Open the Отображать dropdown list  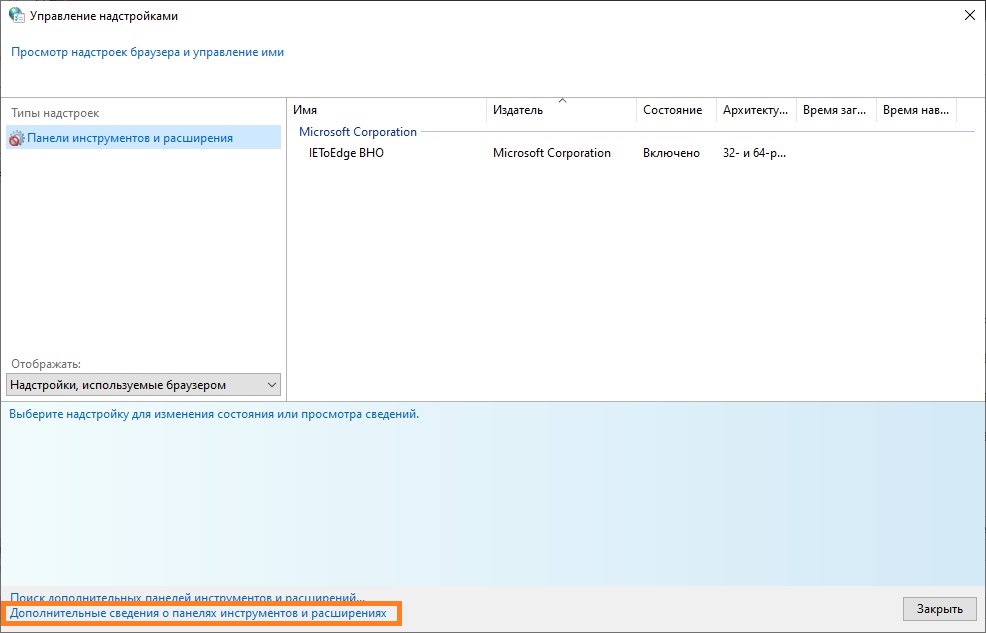(143, 385)
